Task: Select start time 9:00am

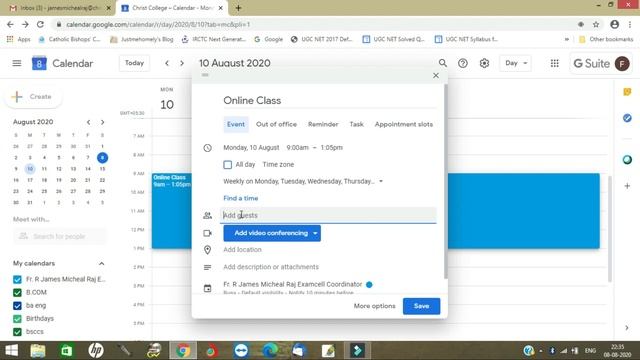Action: click(x=298, y=148)
